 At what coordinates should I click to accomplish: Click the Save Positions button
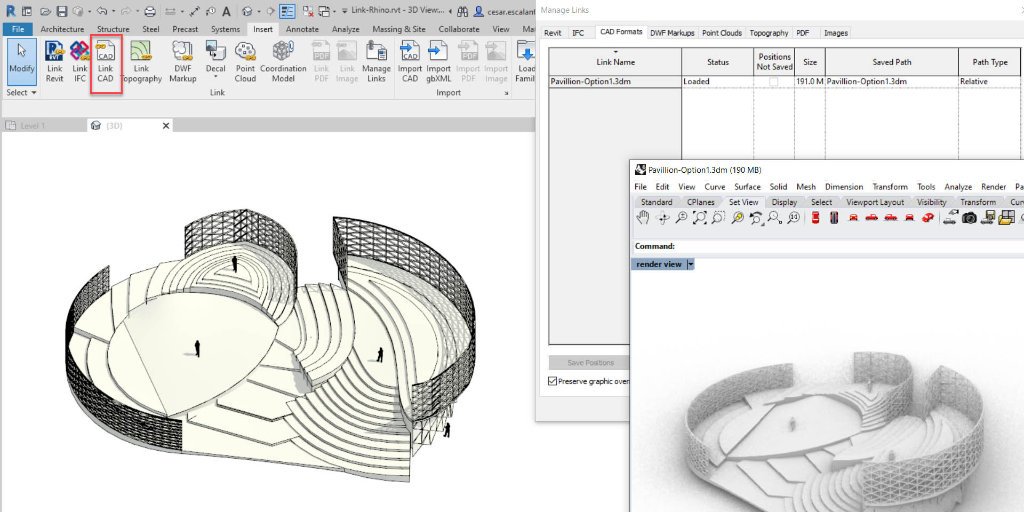590,362
